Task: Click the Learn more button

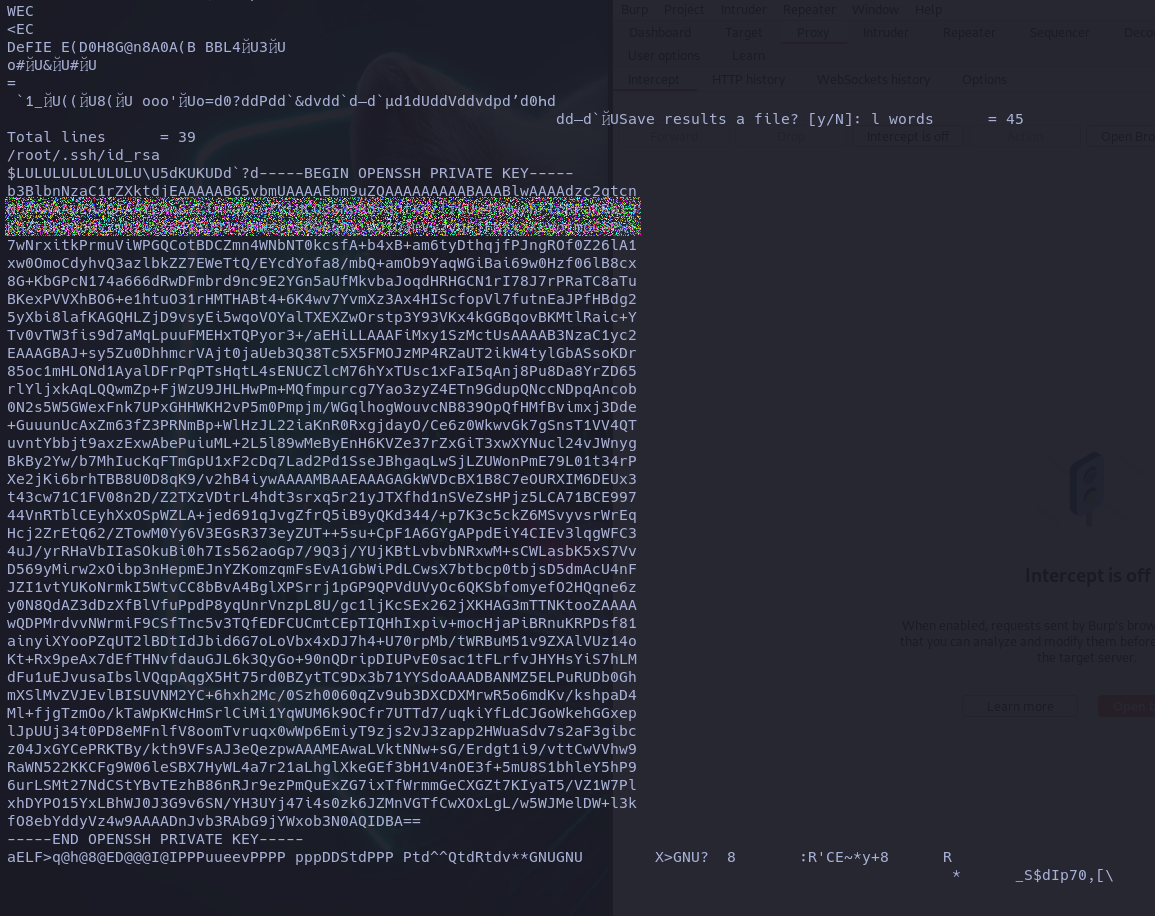Action: coord(1019,707)
